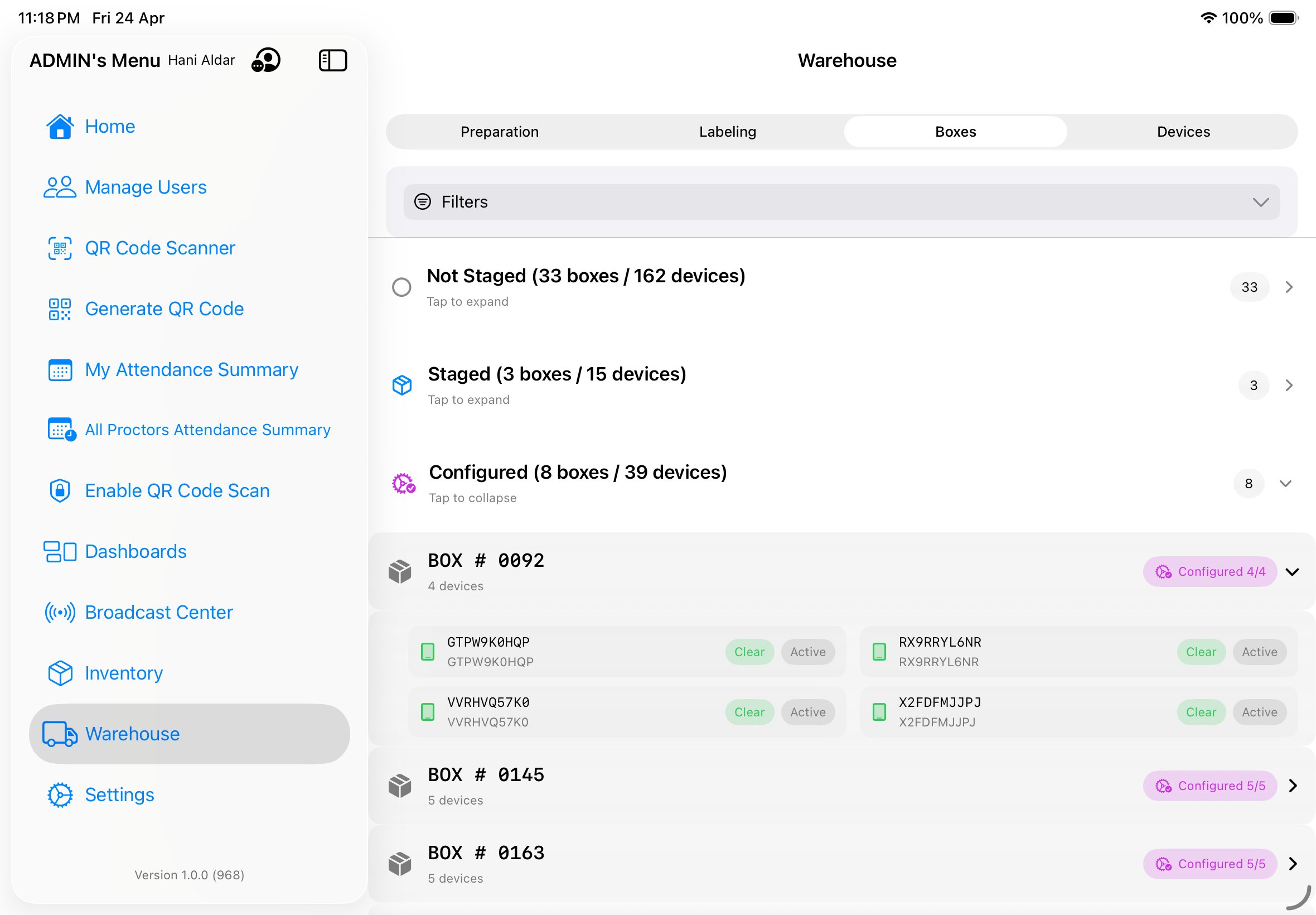Collapse the Configured boxes section

coord(1287,483)
